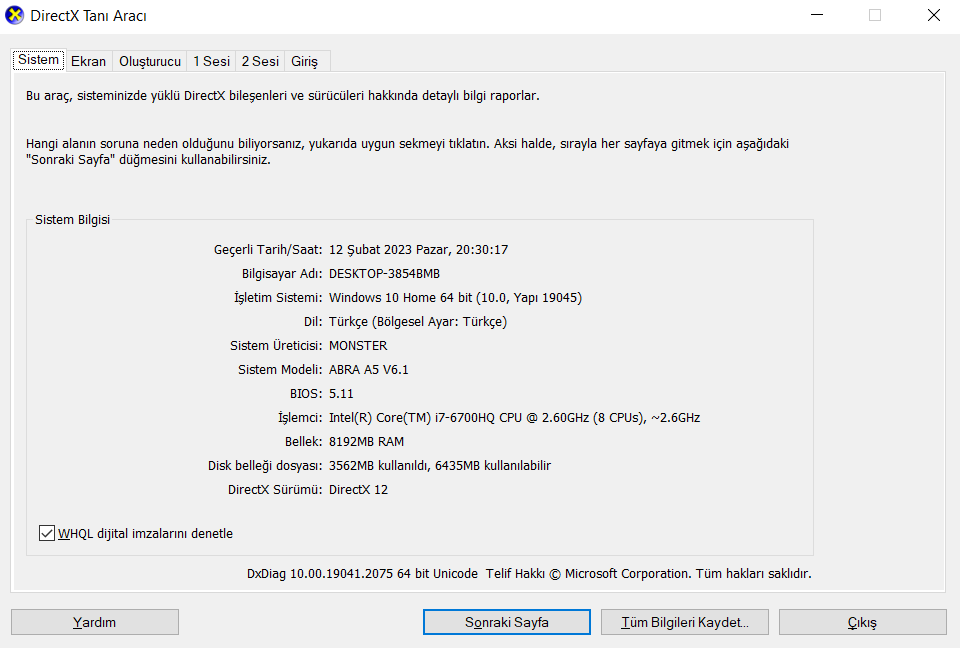The width and height of the screenshot is (960, 668).
Task: Click the DirectX 12 version value
Action: tap(358, 490)
